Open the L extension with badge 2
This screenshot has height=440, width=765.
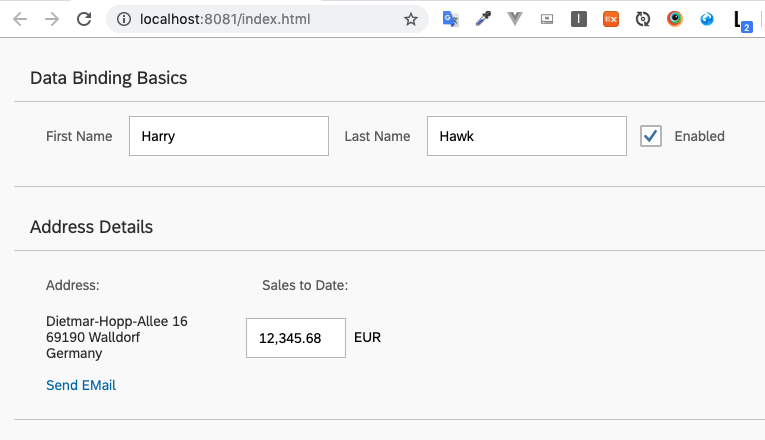click(742, 20)
